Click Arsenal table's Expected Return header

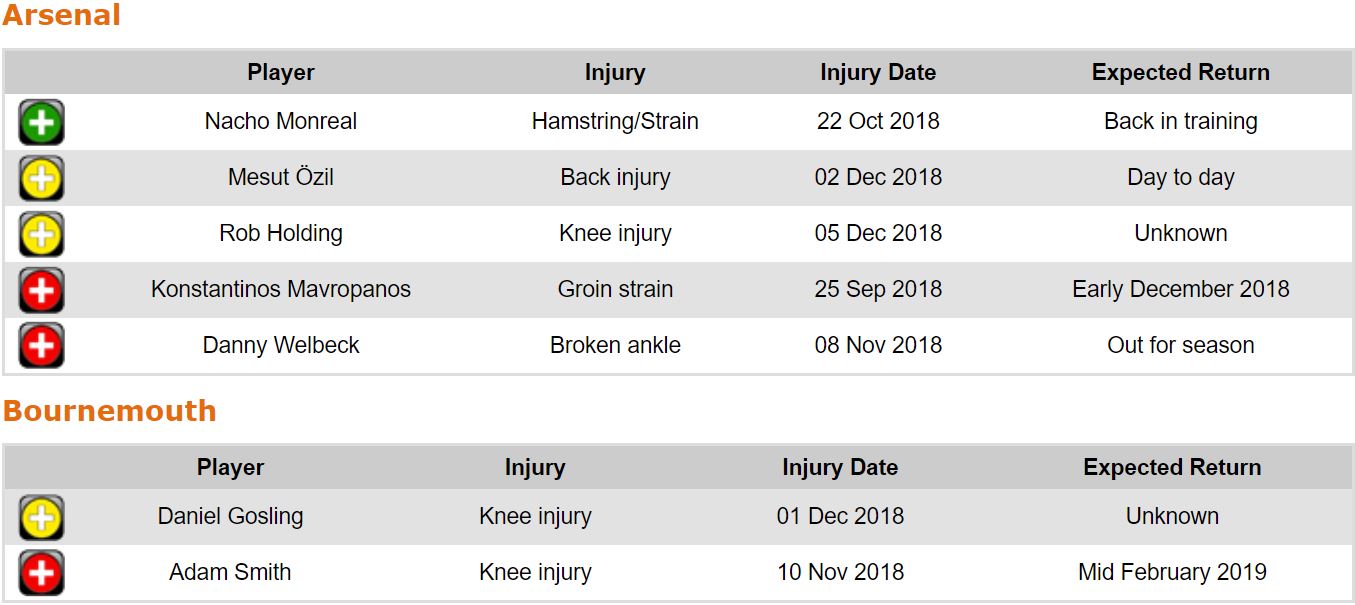point(1180,73)
